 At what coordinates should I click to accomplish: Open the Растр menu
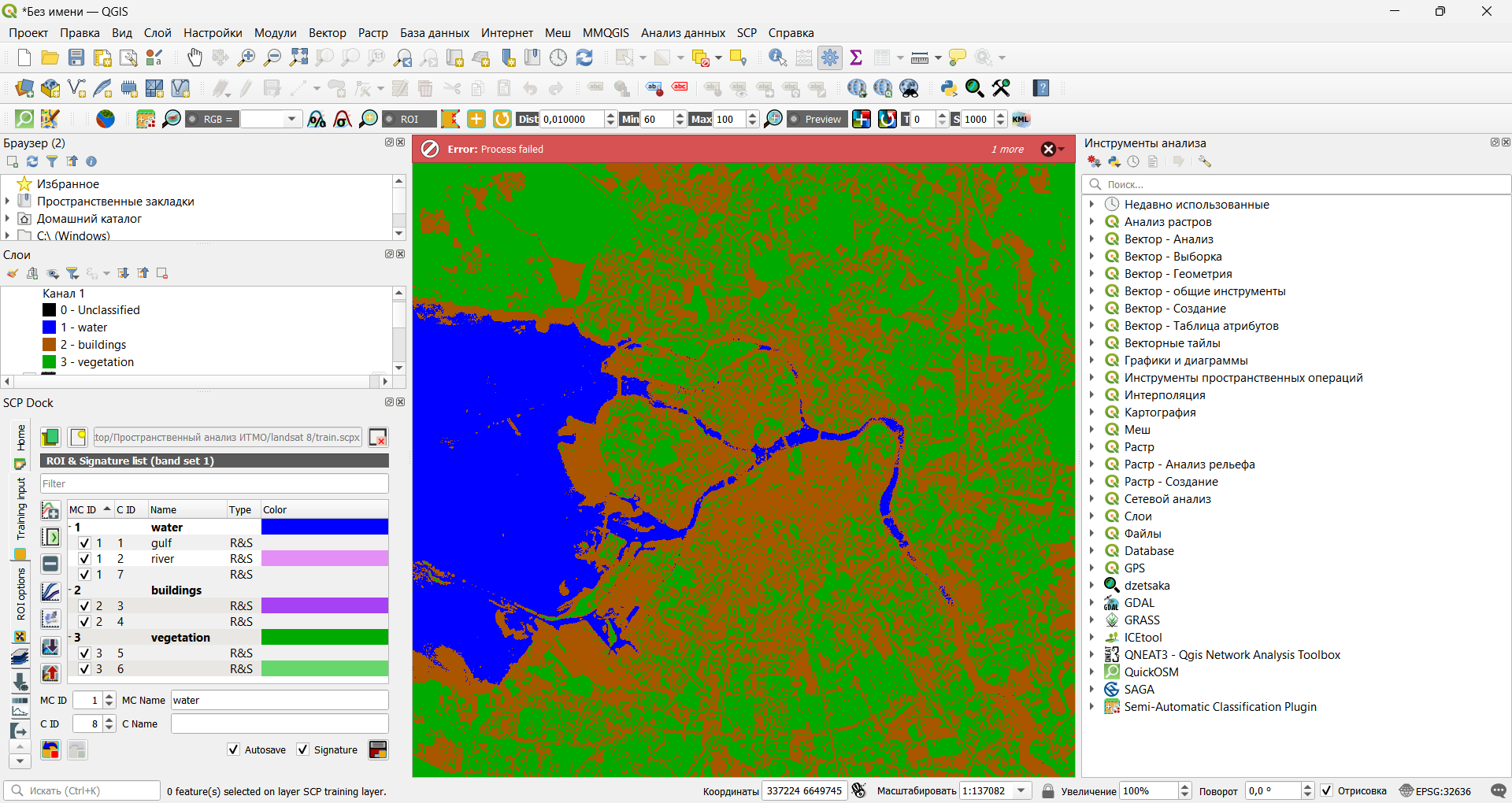pos(372,33)
